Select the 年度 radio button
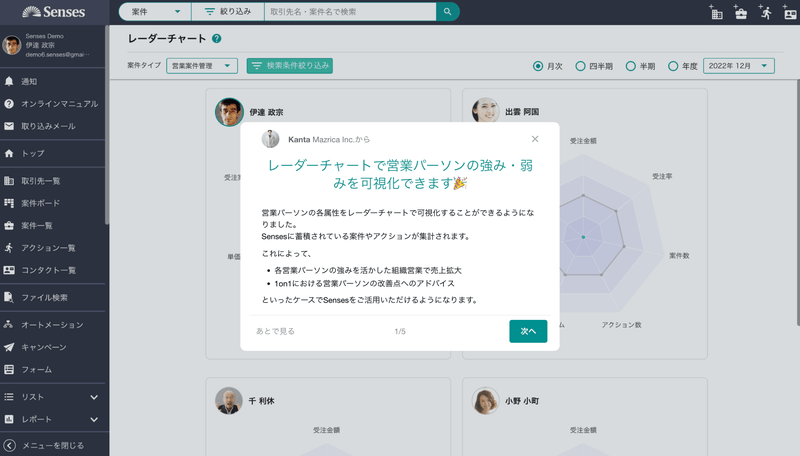800x456 pixels. [673, 66]
